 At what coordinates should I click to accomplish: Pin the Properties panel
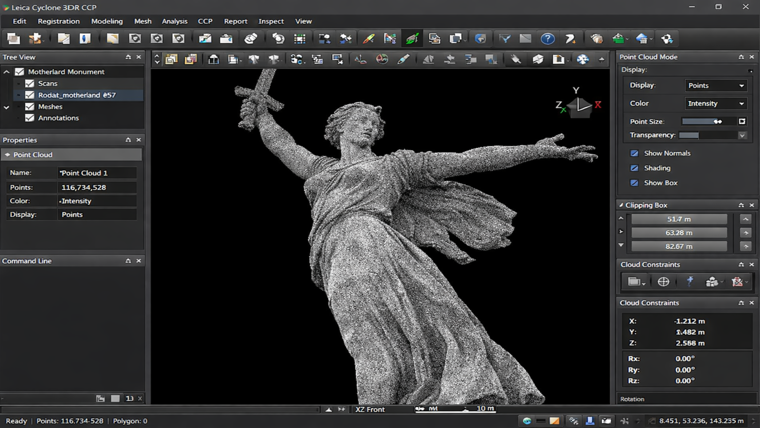pos(128,140)
